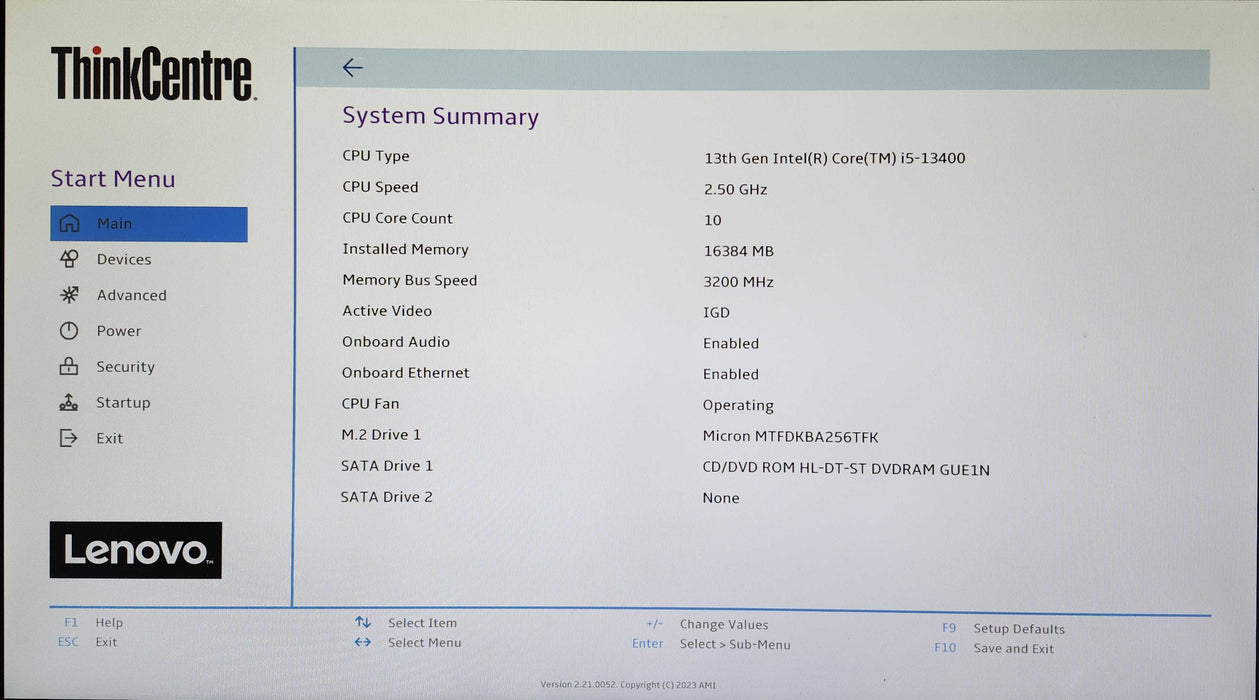Click the Power clock icon

pyautogui.click(x=69, y=330)
